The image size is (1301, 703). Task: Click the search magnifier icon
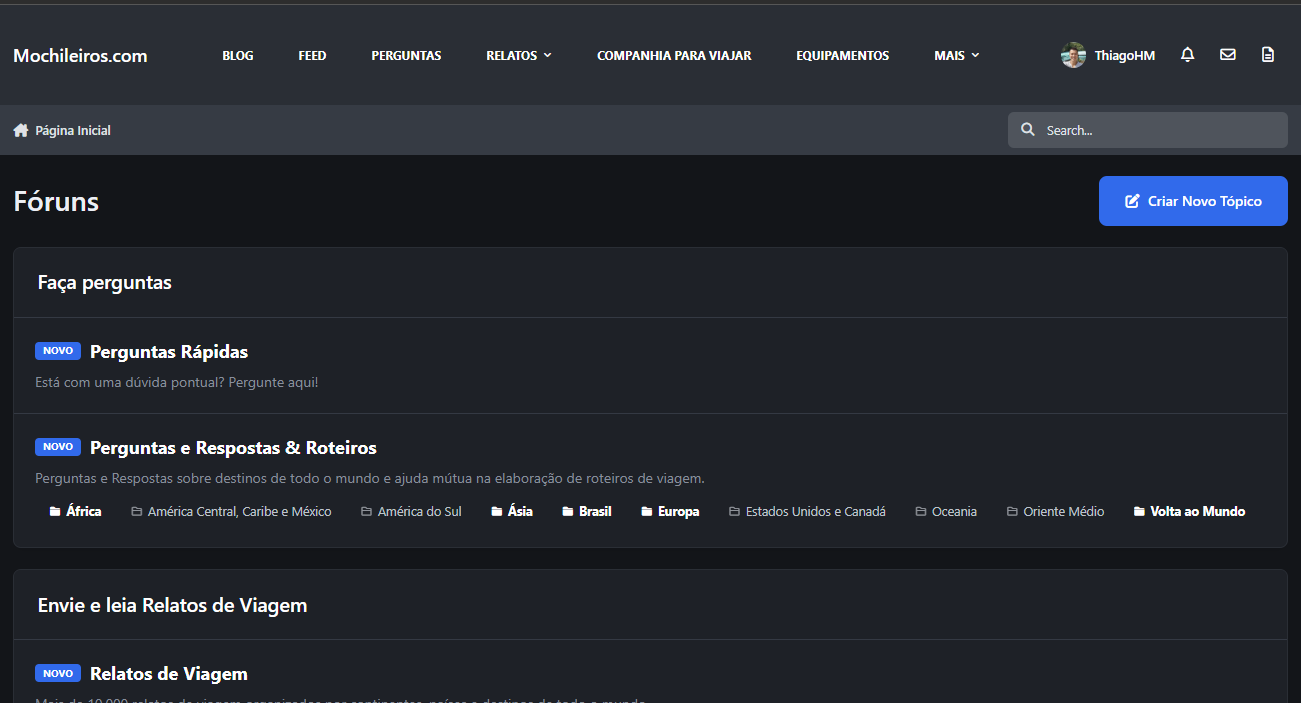[1027, 130]
